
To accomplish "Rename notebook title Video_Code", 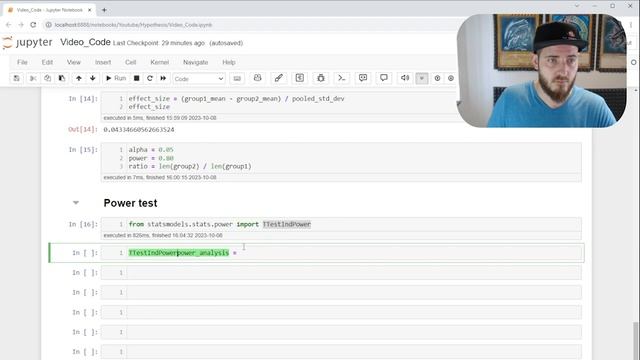I will coord(85,42).
